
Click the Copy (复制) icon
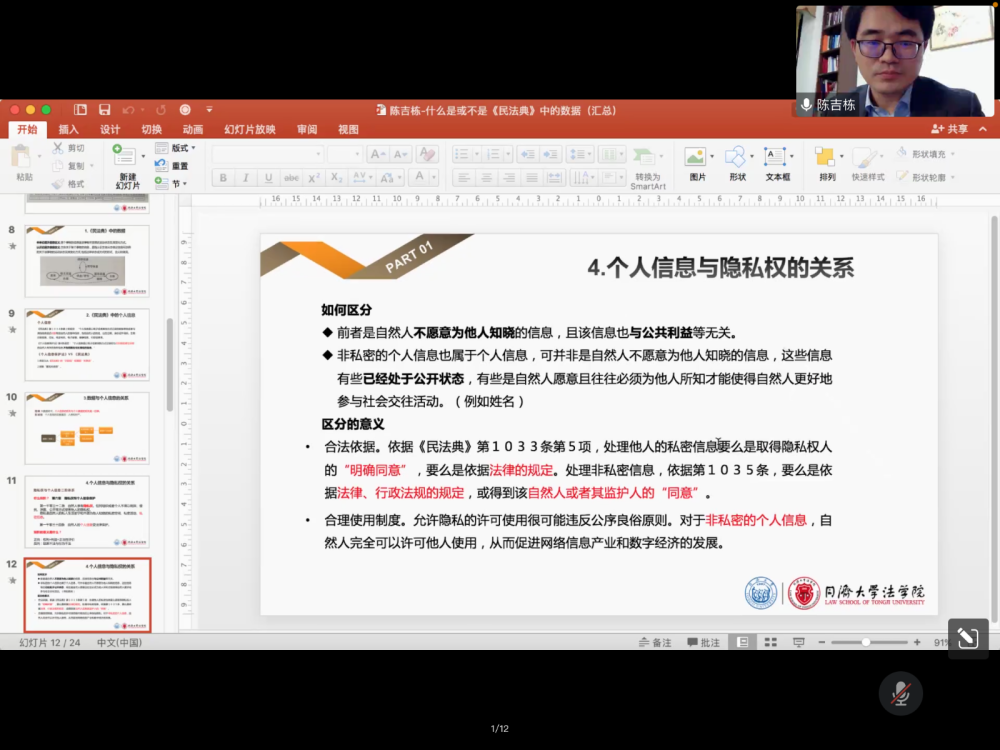point(58,166)
